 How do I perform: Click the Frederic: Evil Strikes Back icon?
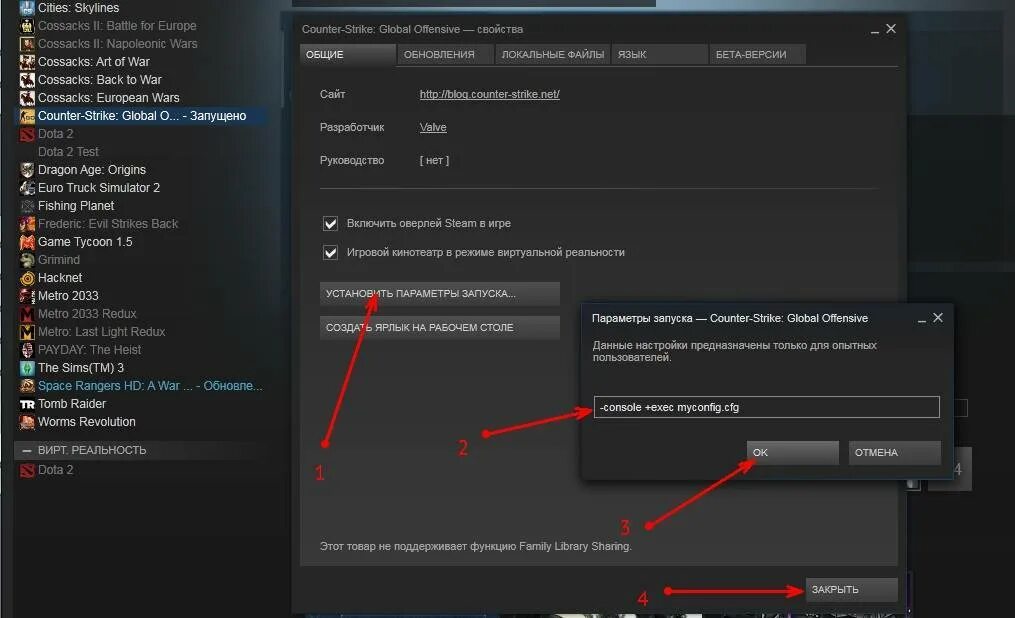27,225
